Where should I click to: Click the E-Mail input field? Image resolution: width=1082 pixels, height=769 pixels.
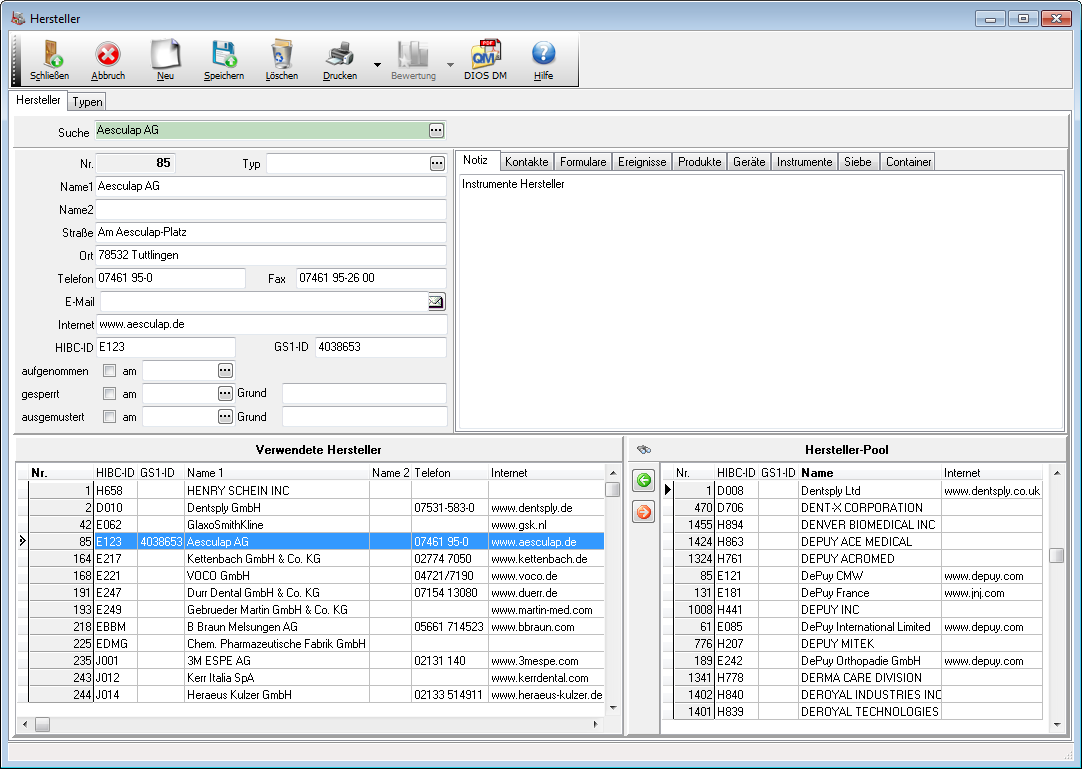click(x=264, y=302)
